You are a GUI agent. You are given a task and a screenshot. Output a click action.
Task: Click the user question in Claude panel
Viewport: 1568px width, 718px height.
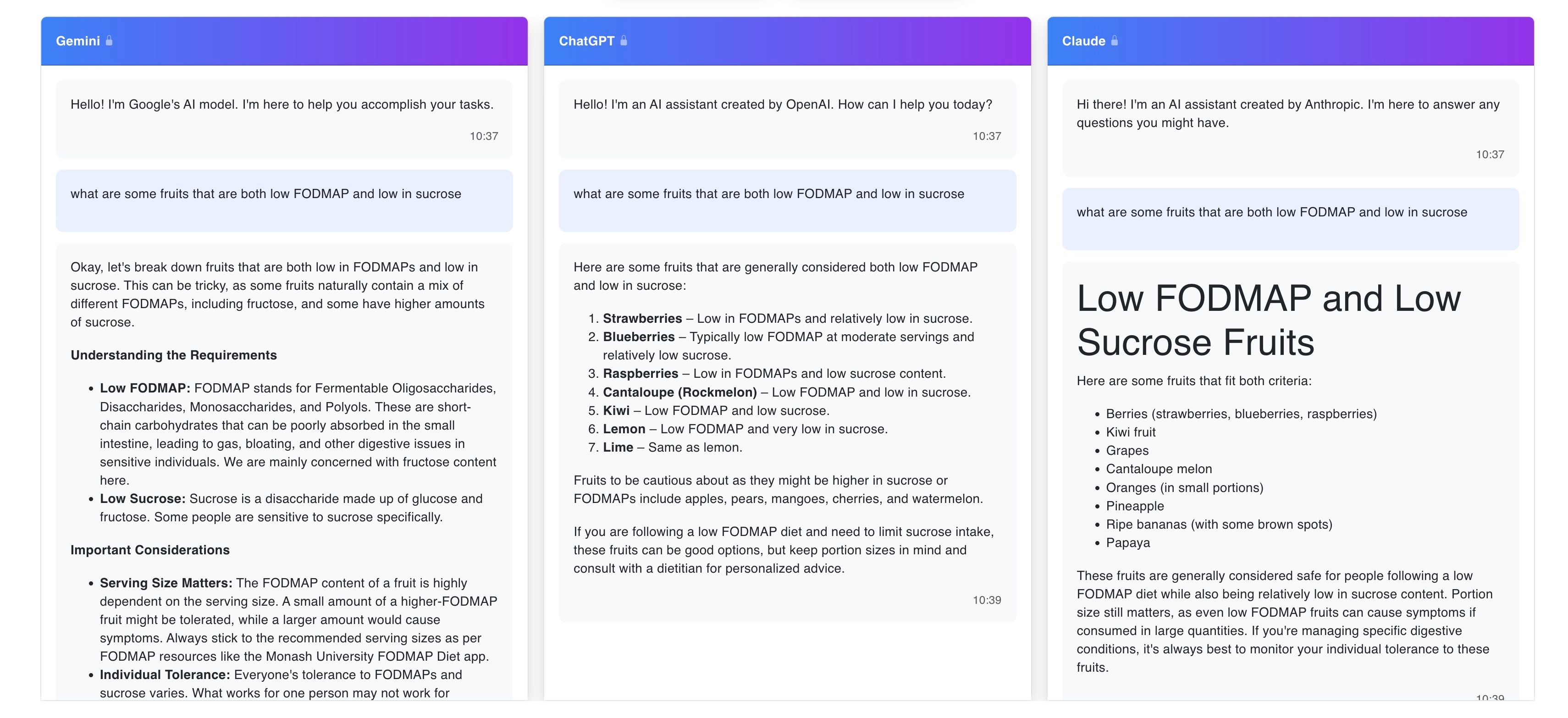[x=1272, y=212]
